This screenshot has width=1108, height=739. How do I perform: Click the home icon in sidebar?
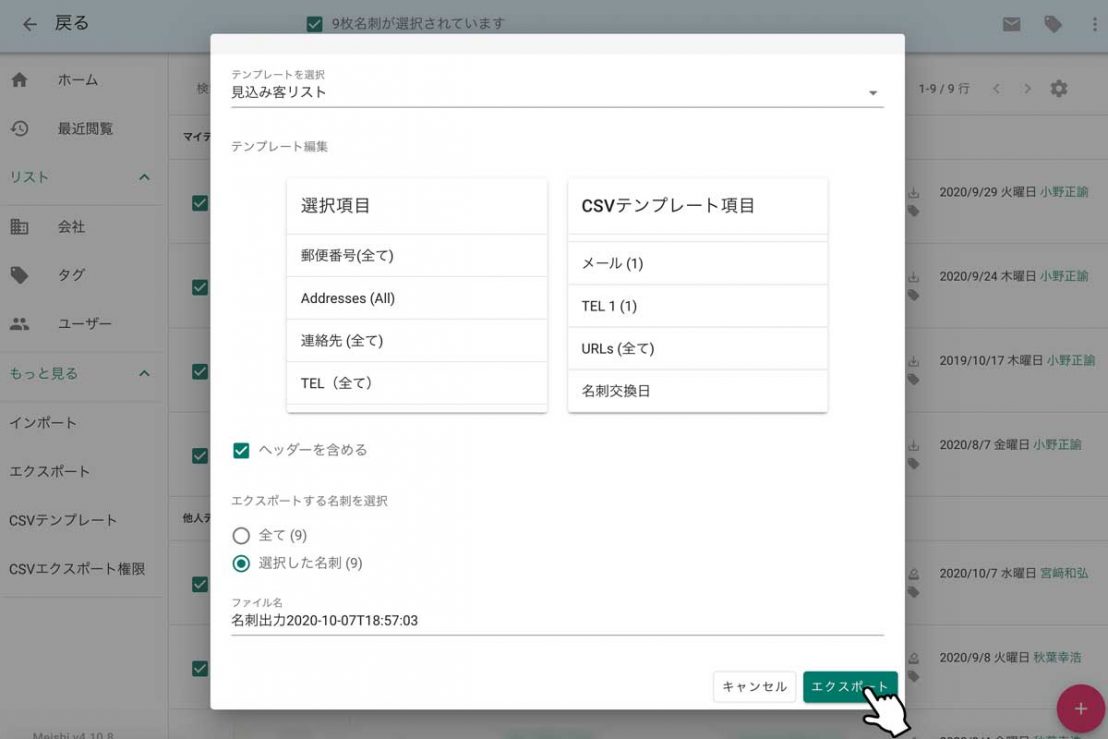(19, 80)
